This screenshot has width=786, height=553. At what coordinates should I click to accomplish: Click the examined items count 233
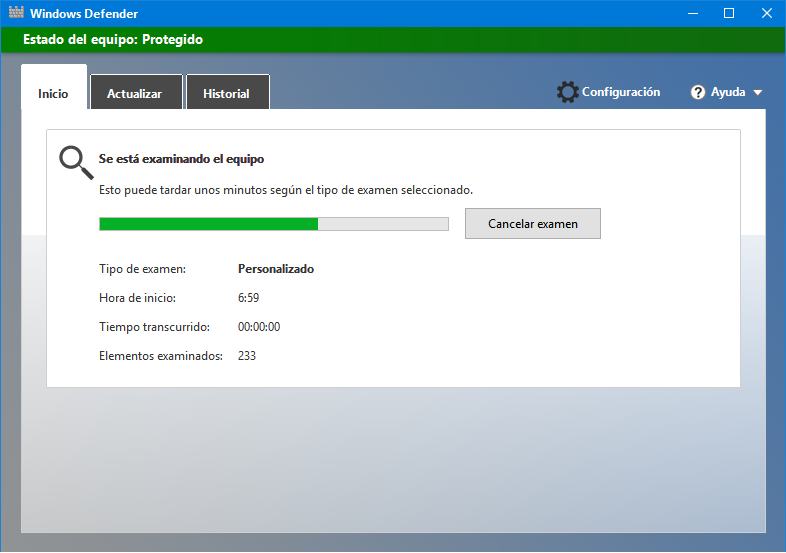point(247,356)
